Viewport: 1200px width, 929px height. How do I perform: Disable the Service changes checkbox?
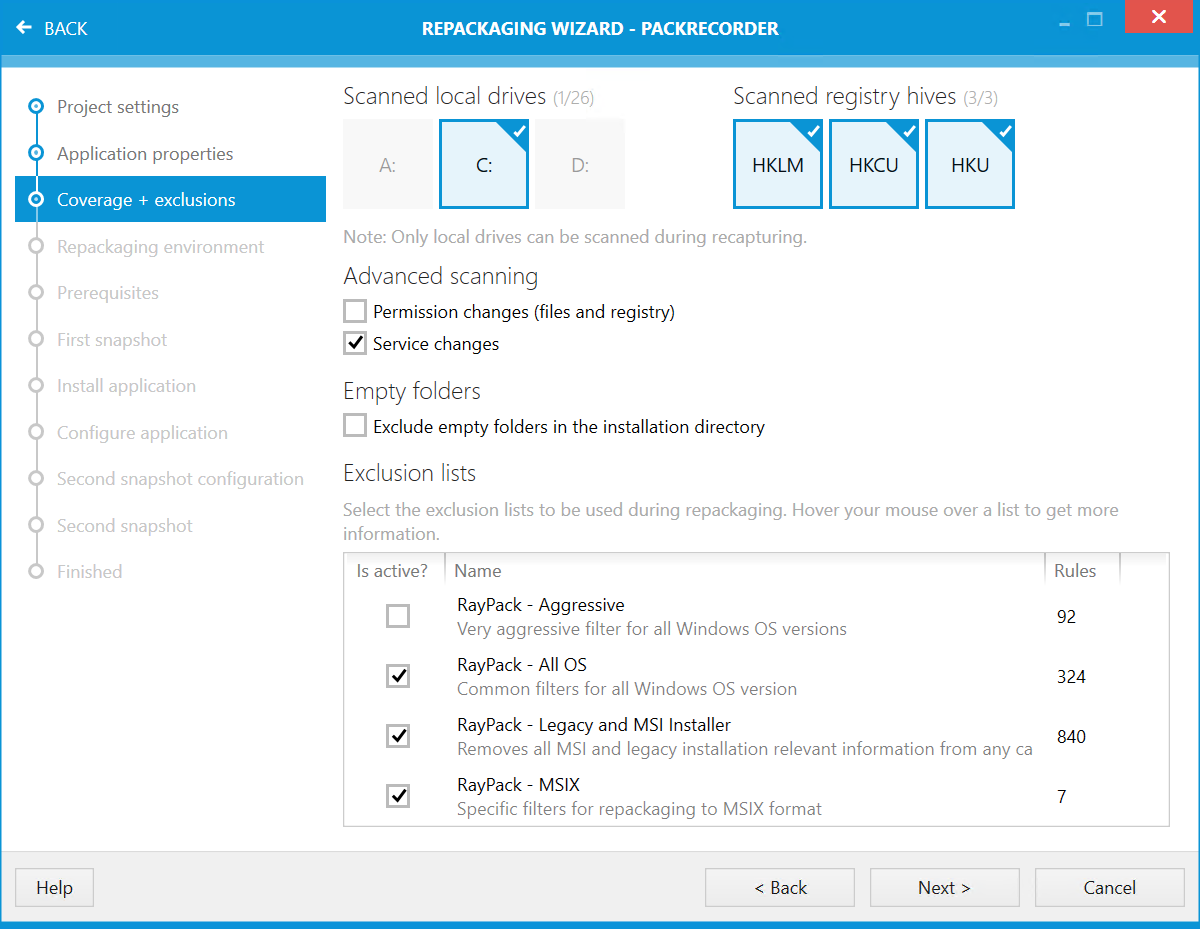(x=355, y=343)
